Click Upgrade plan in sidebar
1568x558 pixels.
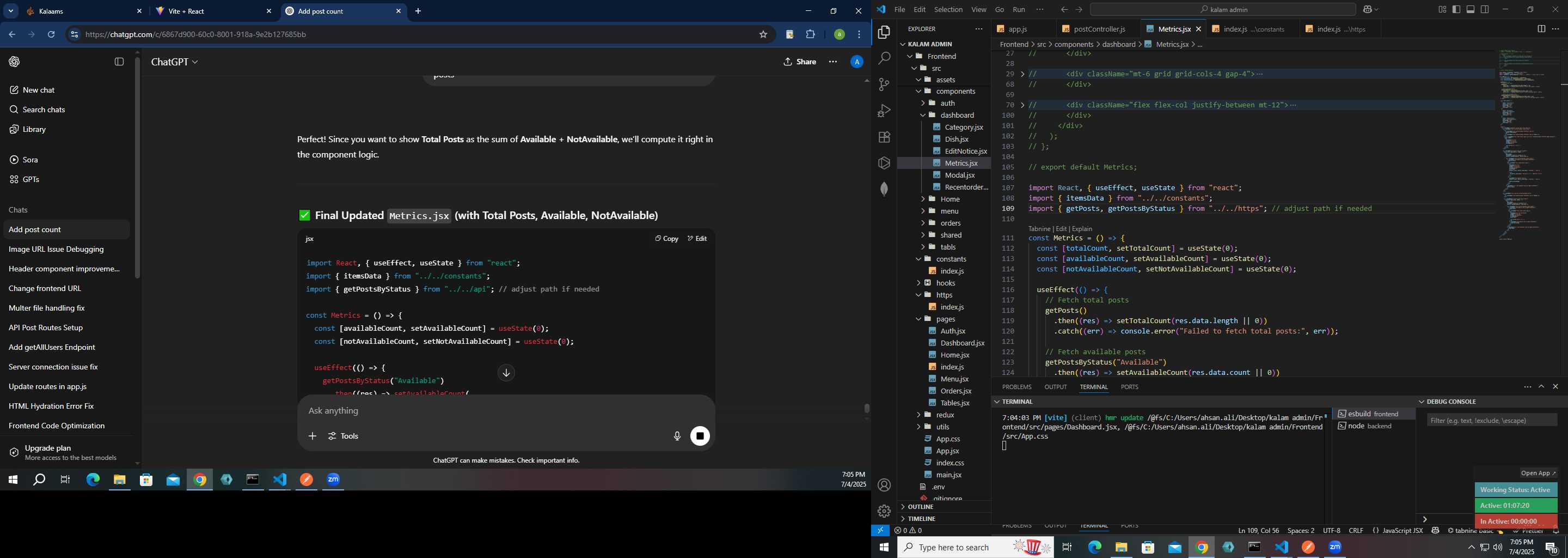(x=66, y=453)
